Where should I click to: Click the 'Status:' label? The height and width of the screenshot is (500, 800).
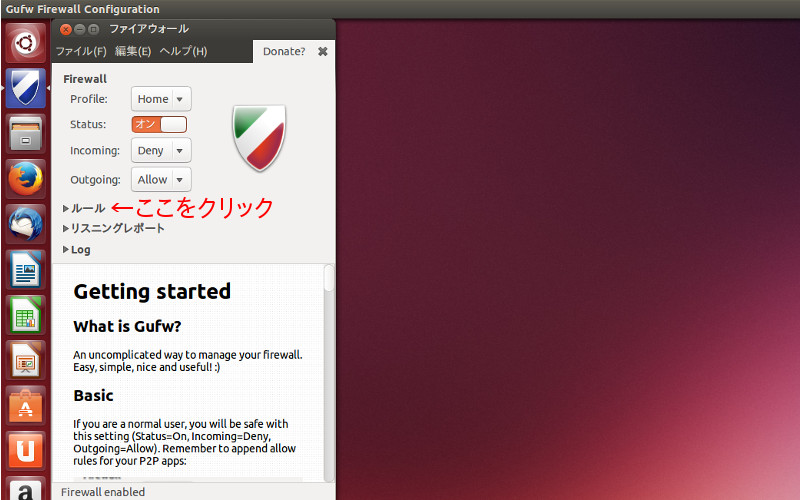tap(88, 124)
